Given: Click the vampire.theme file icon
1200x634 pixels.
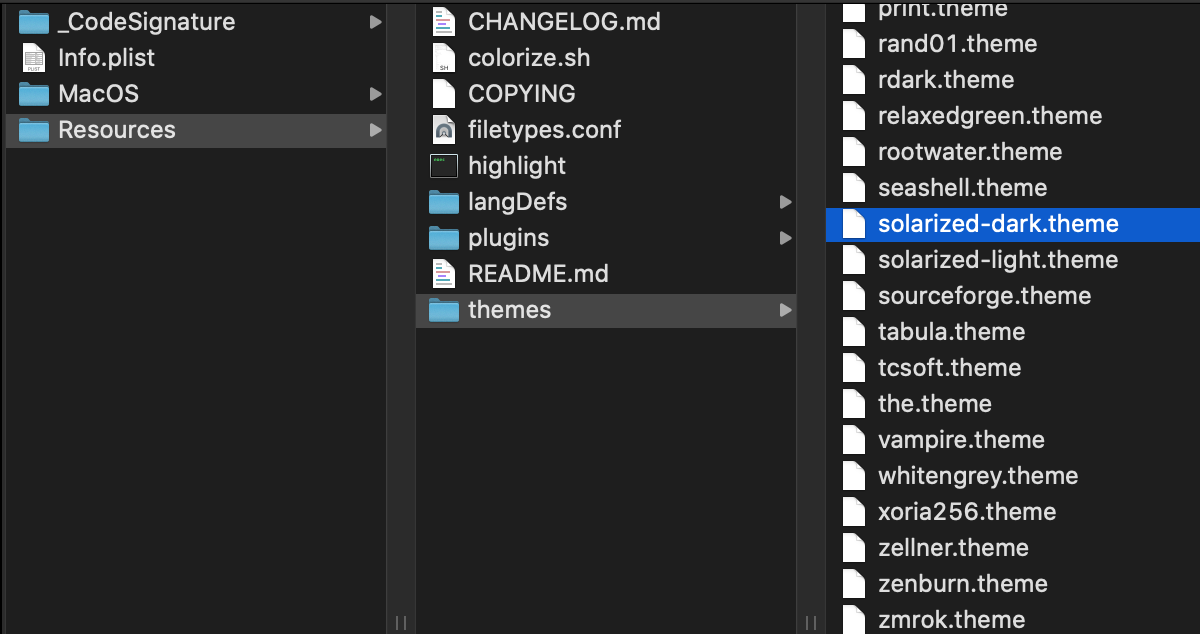Looking at the screenshot, I should coord(853,440).
